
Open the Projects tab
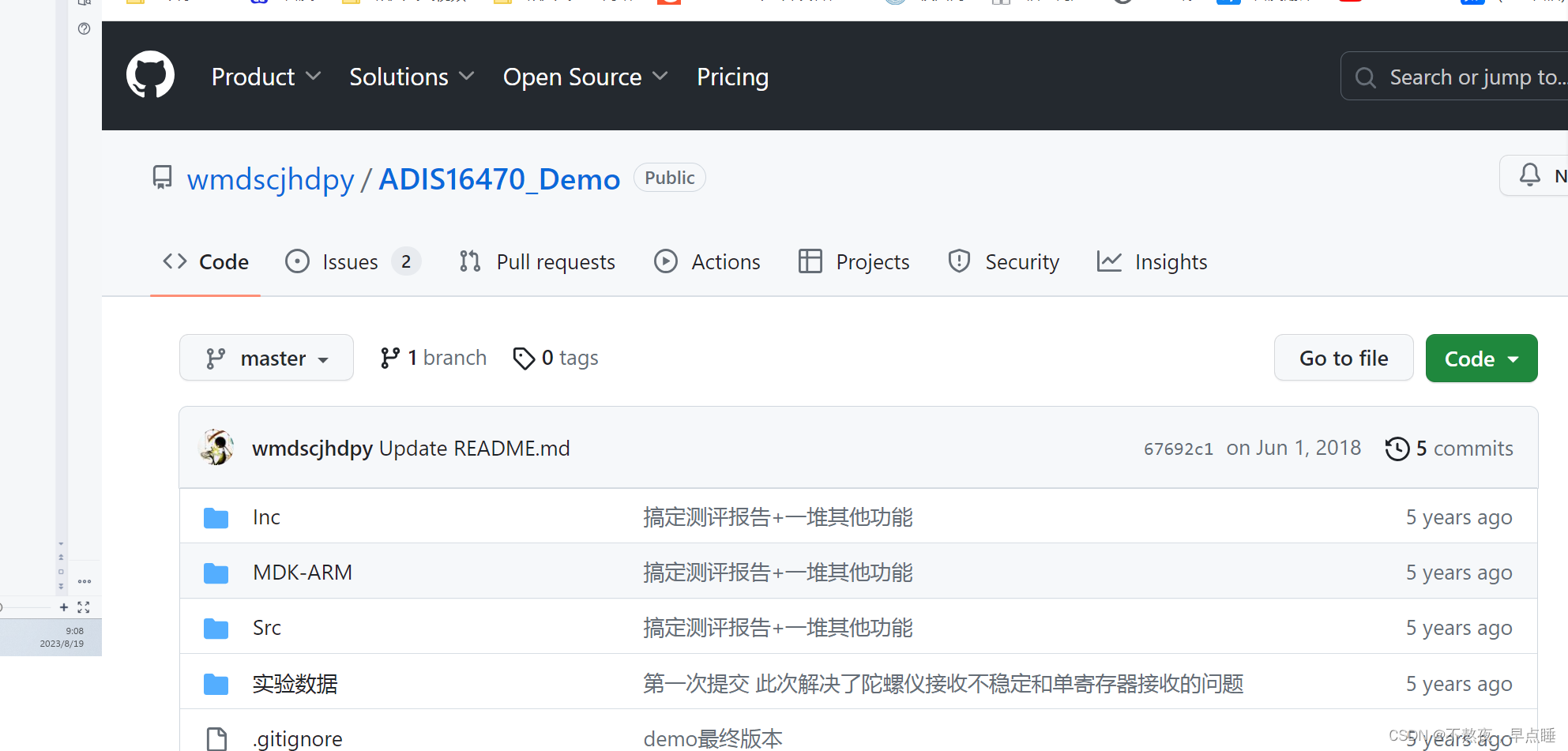click(853, 261)
